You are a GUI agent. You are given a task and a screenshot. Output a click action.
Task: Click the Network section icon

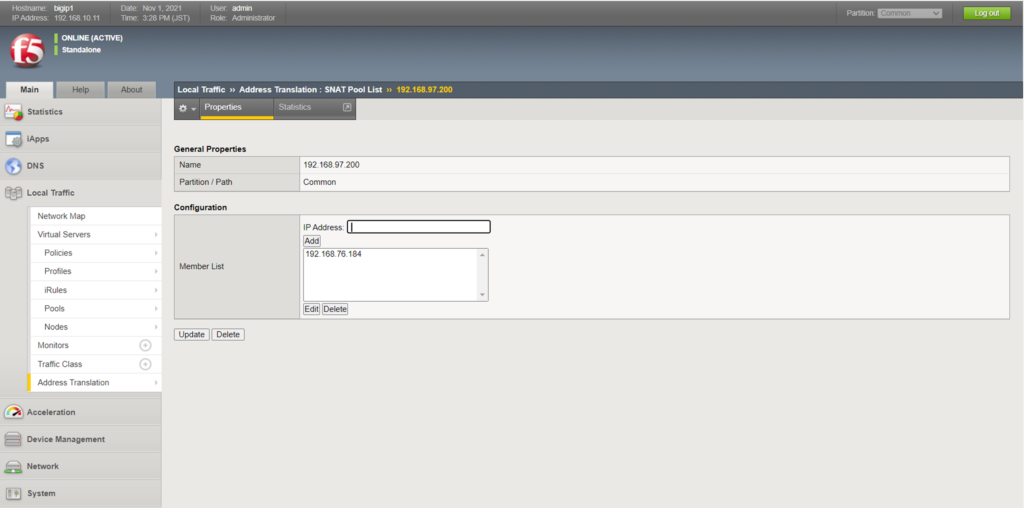(13, 466)
